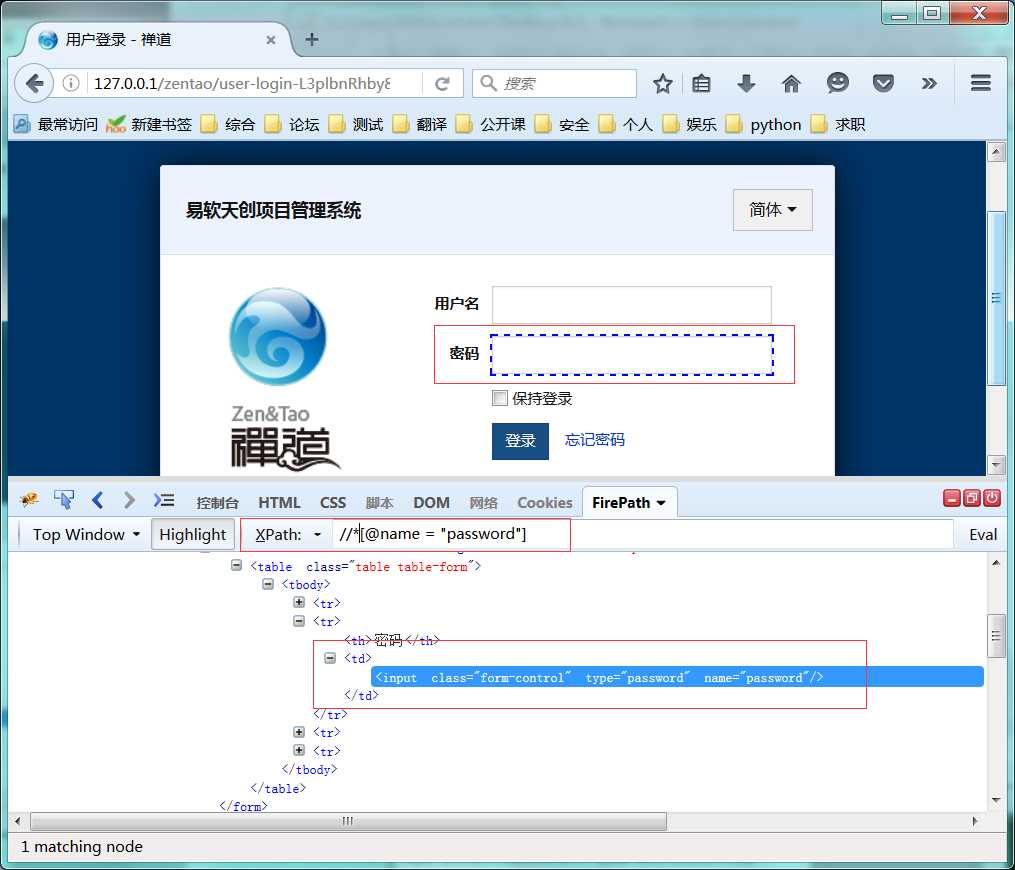1015x870 pixels.
Task: Go back in Firebug panel history
Action: click(97, 500)
